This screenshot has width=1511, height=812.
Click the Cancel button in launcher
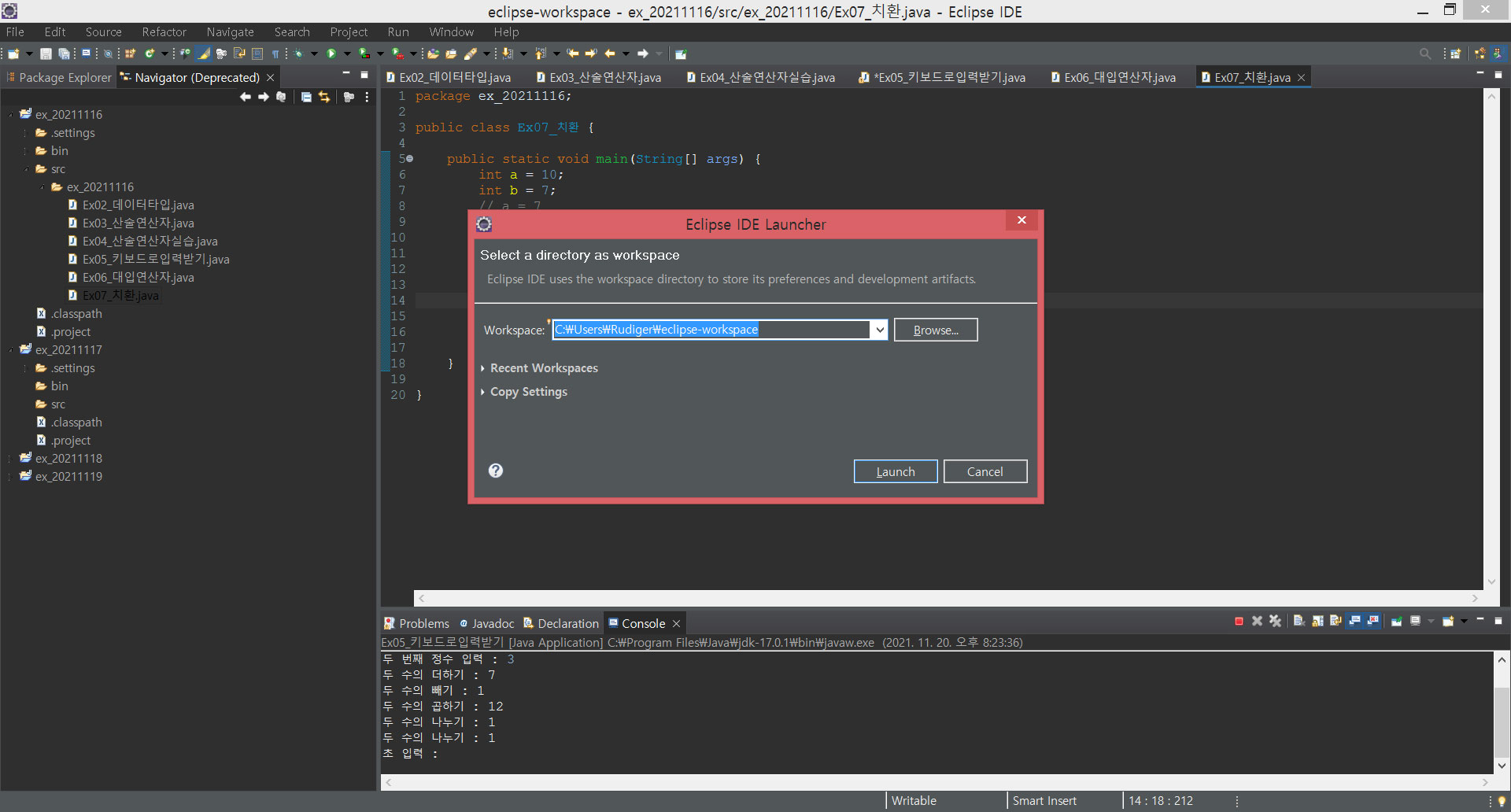pyautogui.click(x=985, y=471)
